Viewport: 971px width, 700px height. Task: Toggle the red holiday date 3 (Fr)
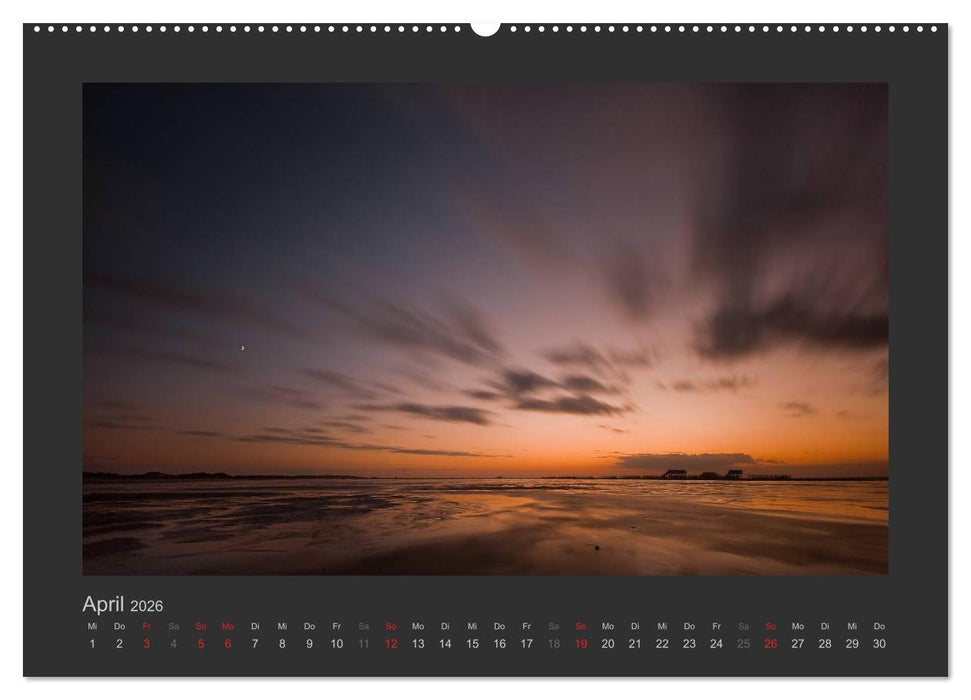[146, 643]
